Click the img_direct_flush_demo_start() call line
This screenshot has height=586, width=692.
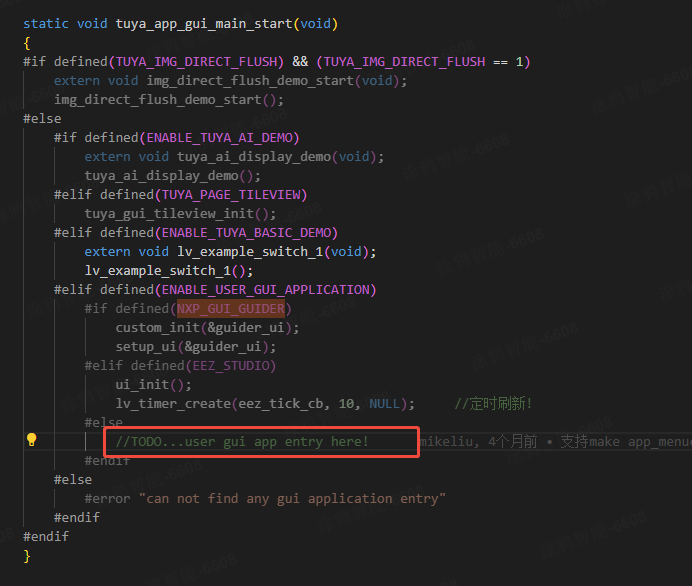(169, 99)
